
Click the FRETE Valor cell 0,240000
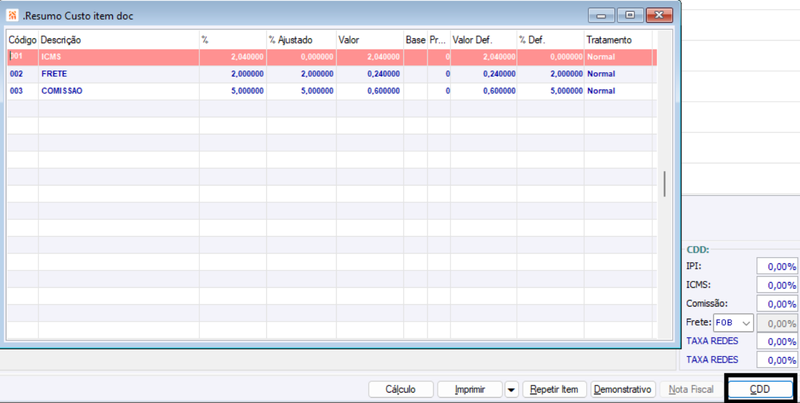click(370, 74)
